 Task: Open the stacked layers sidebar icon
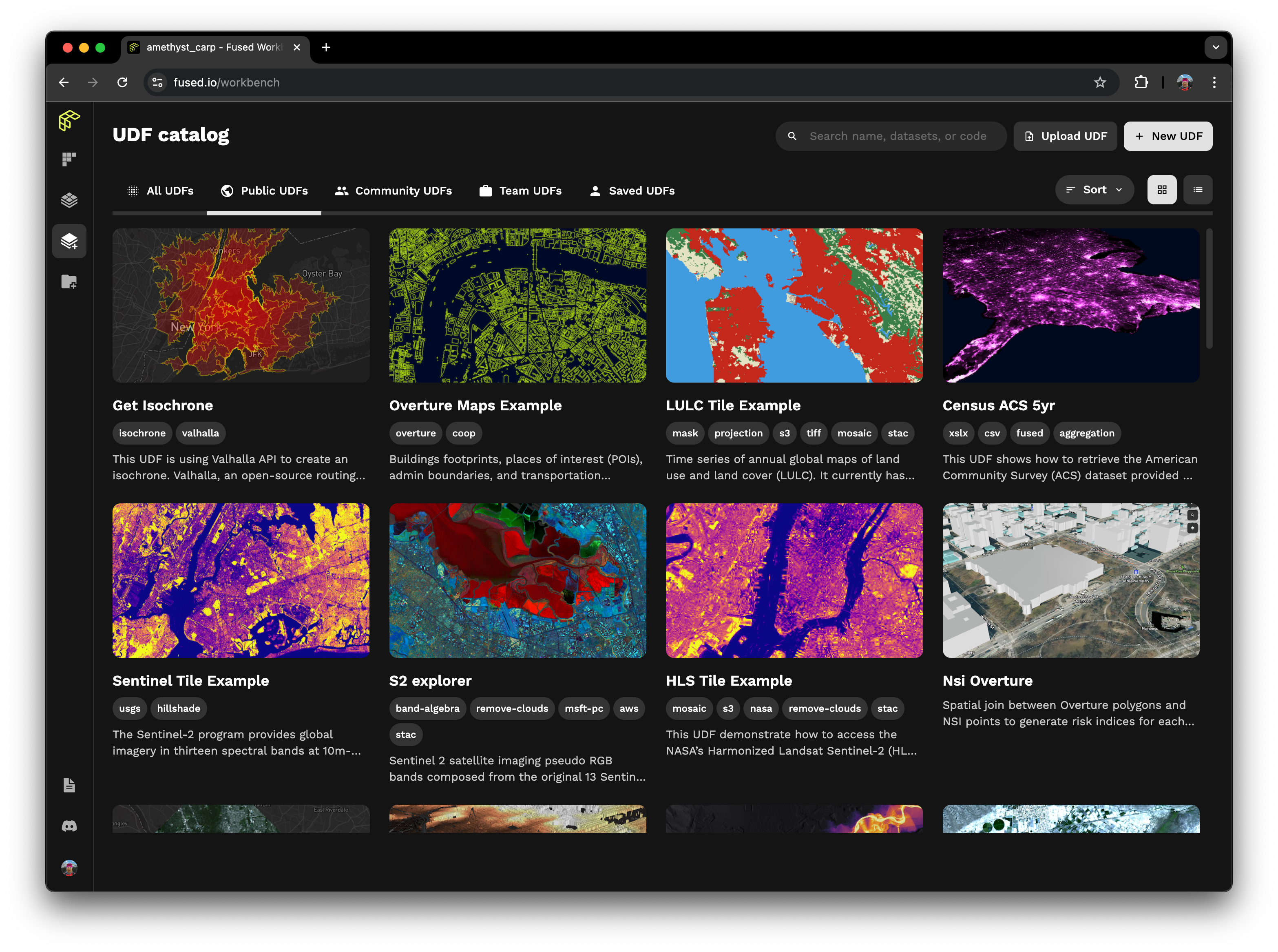click(x=69, y=200)
